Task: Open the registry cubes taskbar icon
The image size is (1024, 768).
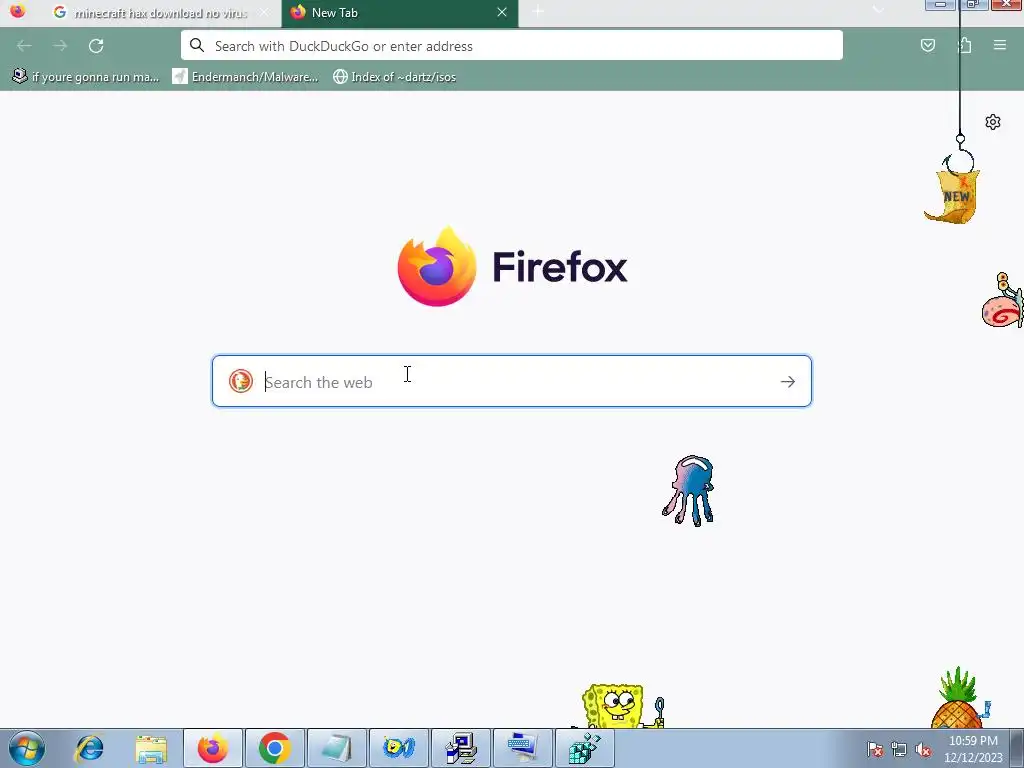Action: point(584,748)
